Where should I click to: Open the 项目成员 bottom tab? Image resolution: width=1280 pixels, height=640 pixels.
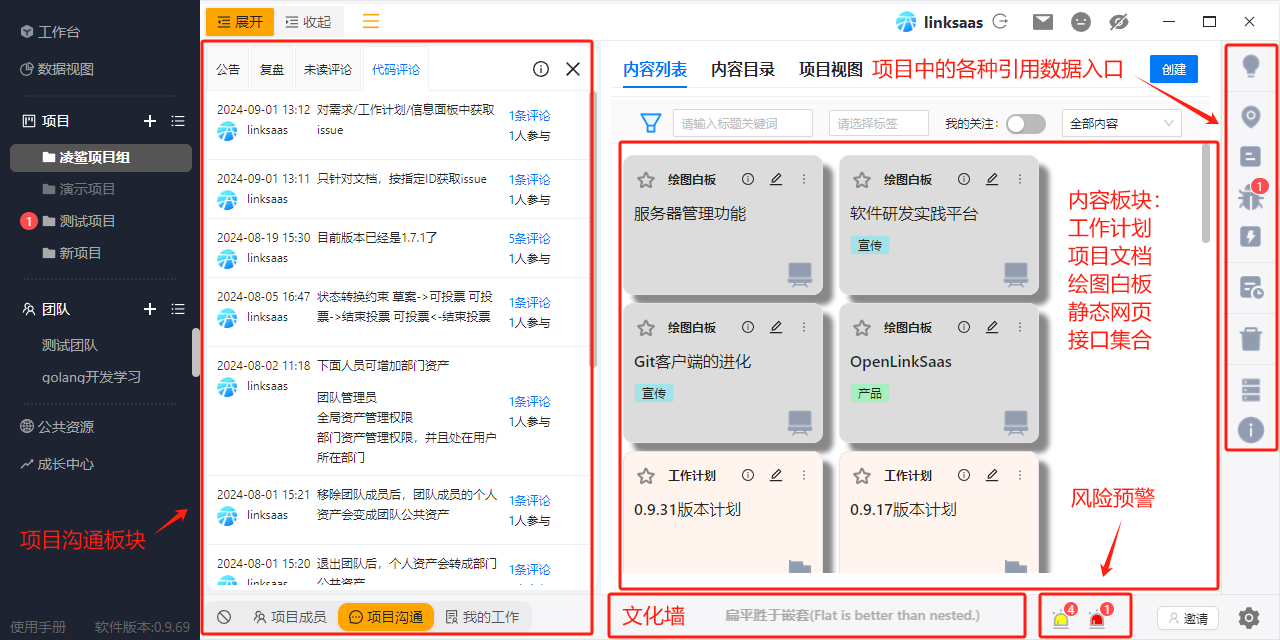pyautogui.click(x=289, y=617)
